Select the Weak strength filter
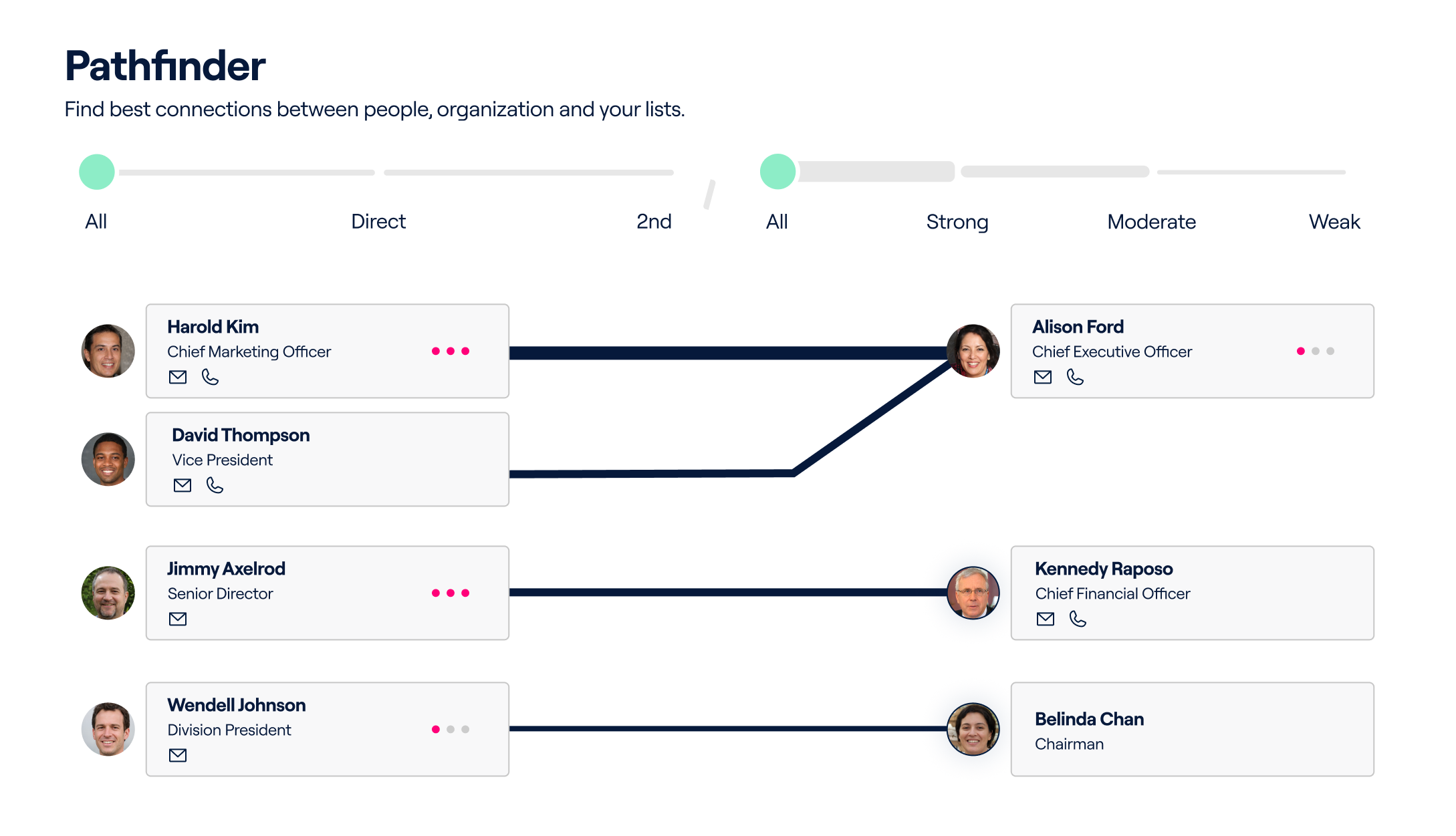The width and height of the screenshot is (1456, 836). click(x=1334, y=221)
